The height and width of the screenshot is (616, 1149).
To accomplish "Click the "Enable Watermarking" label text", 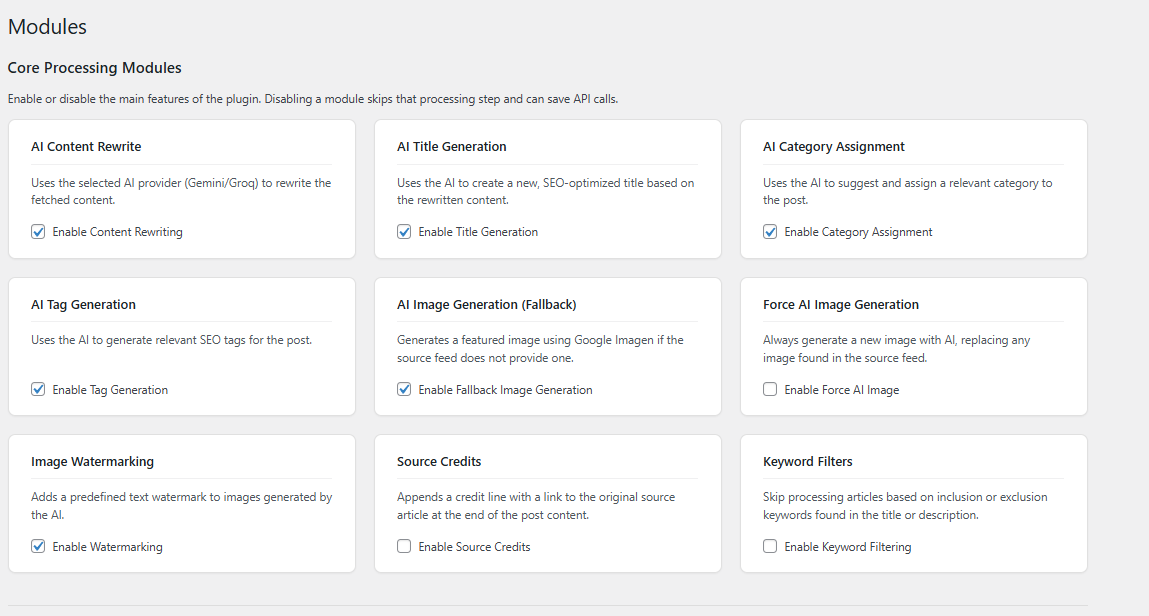I will pos(107,547).
